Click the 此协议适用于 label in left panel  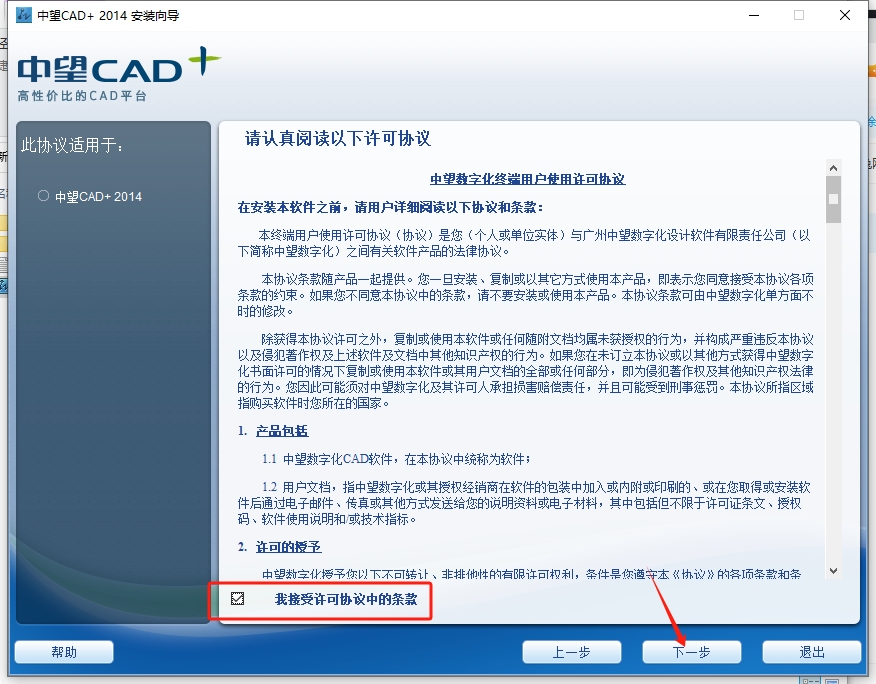click(73, 146)
